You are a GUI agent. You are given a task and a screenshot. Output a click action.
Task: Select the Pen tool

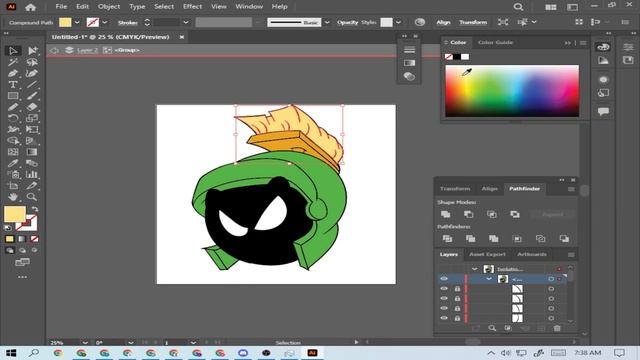click(13, 73)
